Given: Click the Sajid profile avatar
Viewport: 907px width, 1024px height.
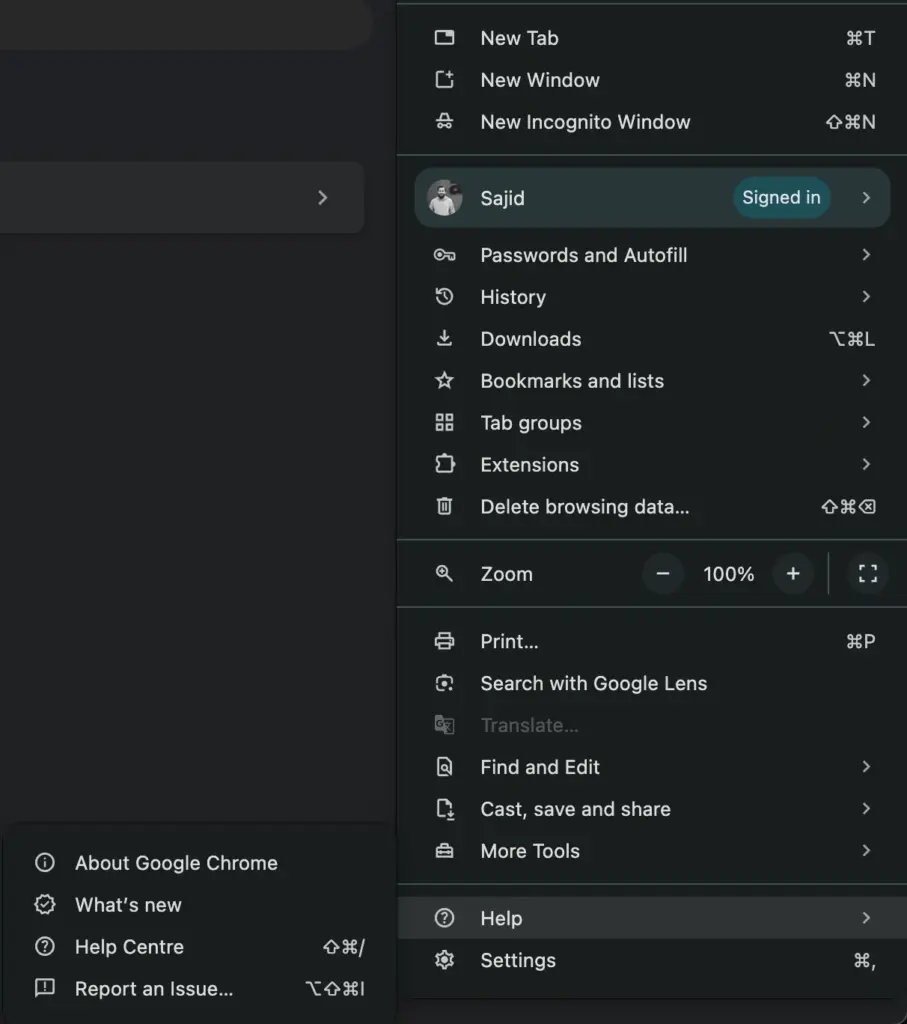Looking at the screenshot, I should tap(445, 198).
